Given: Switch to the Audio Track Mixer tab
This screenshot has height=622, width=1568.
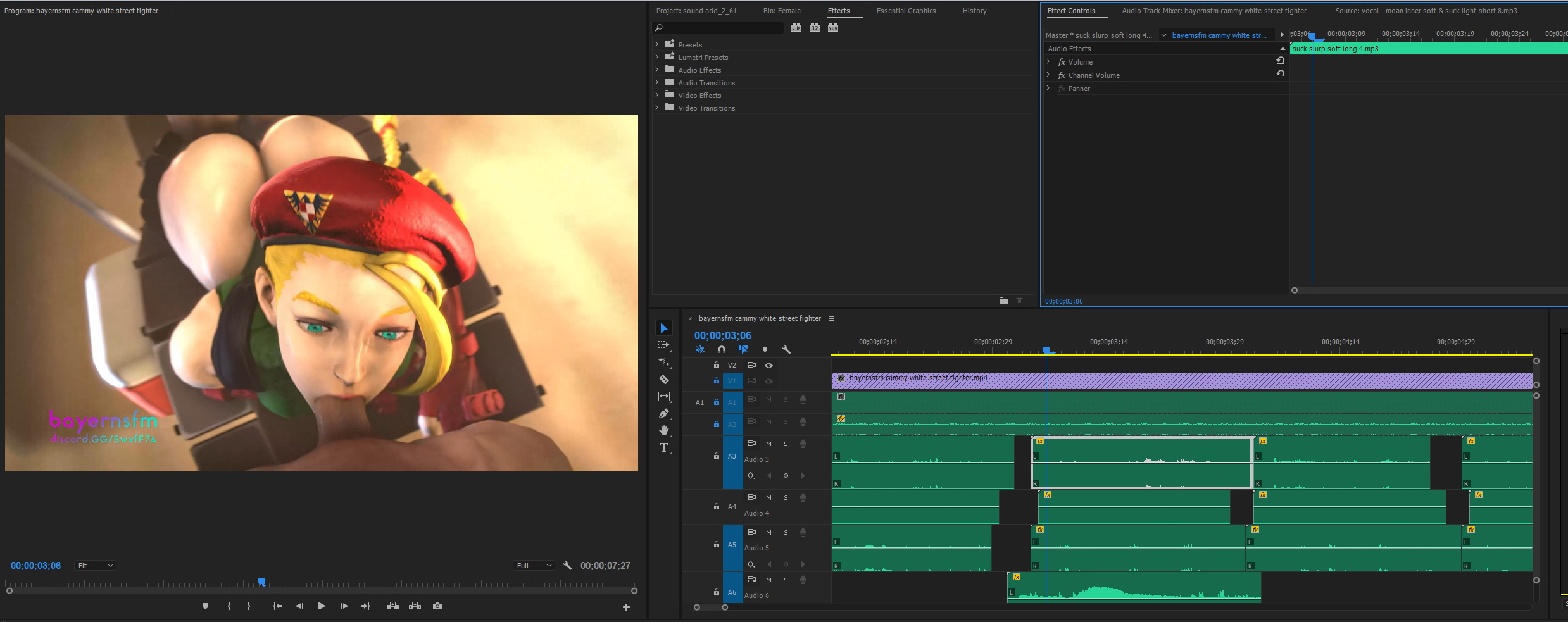Looking at the screenshot, I should (1214, 11).
